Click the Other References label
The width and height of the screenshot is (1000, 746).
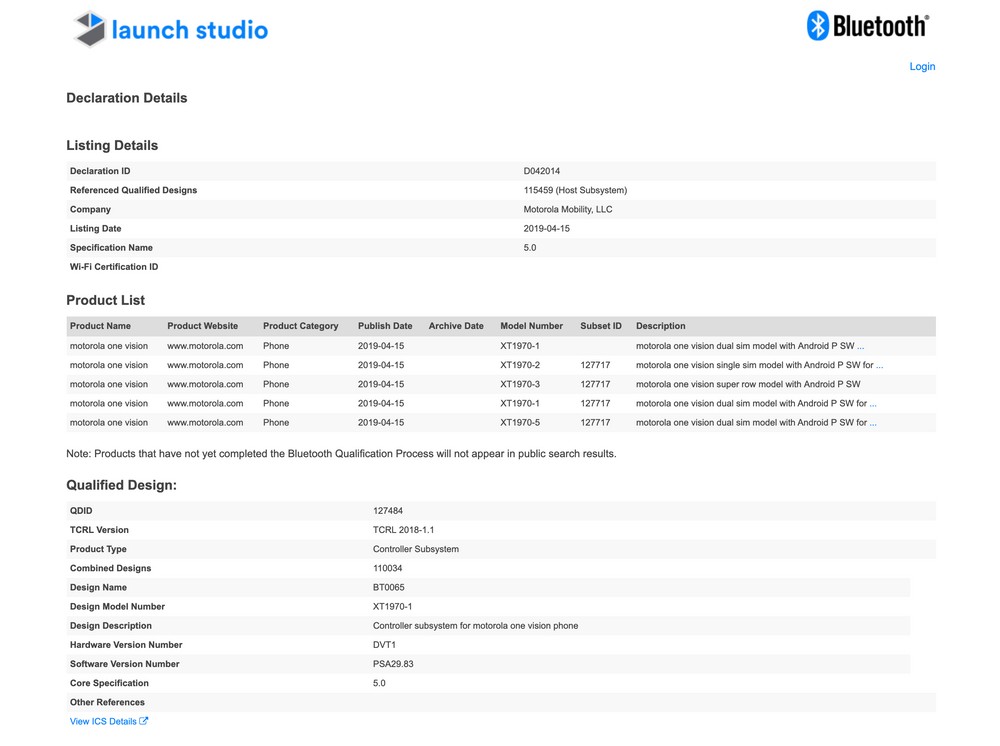107,702
